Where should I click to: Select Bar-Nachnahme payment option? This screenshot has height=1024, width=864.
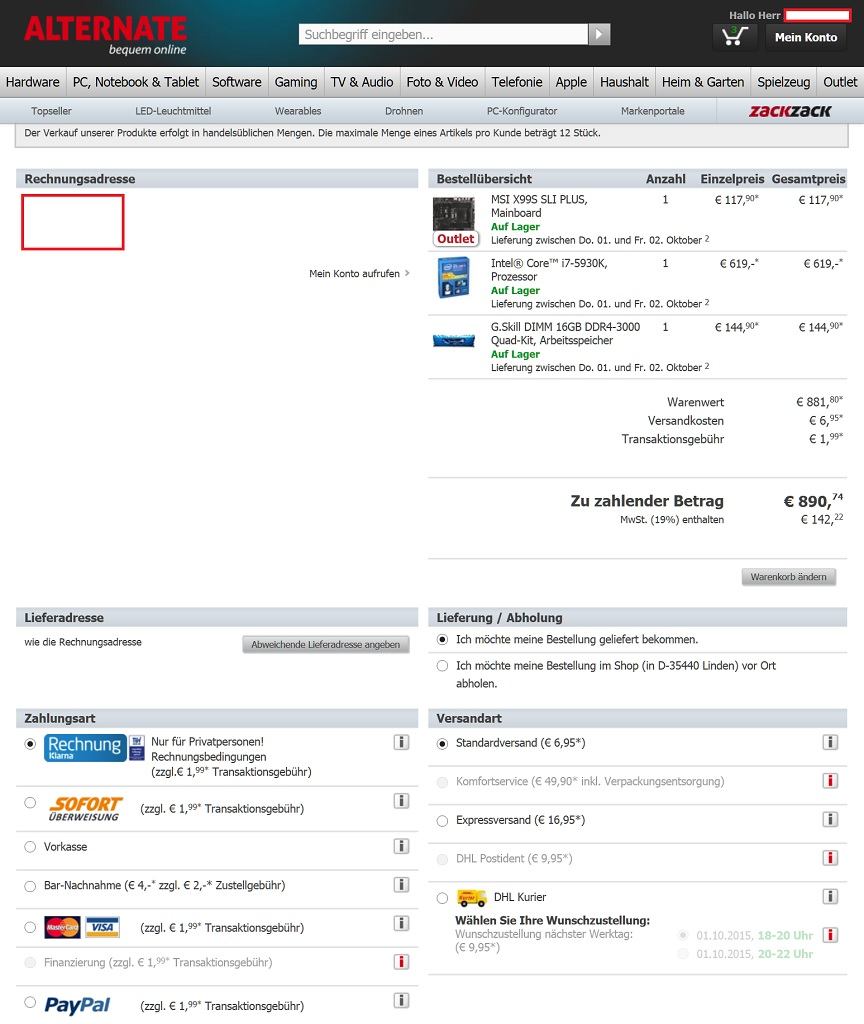click(30, 886)
